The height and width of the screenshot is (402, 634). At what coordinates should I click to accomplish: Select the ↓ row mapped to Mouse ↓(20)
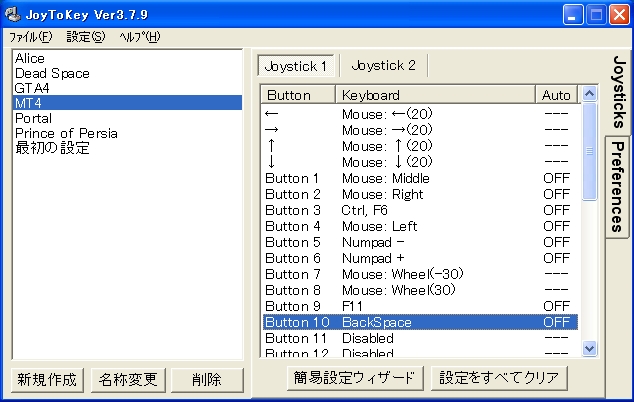[420, 162]
